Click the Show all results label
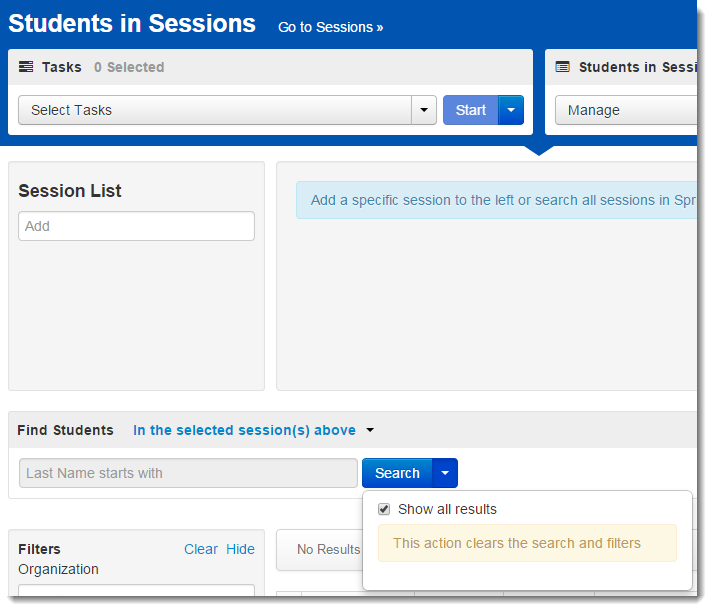 pyautogui.click(x=447, y=509)
